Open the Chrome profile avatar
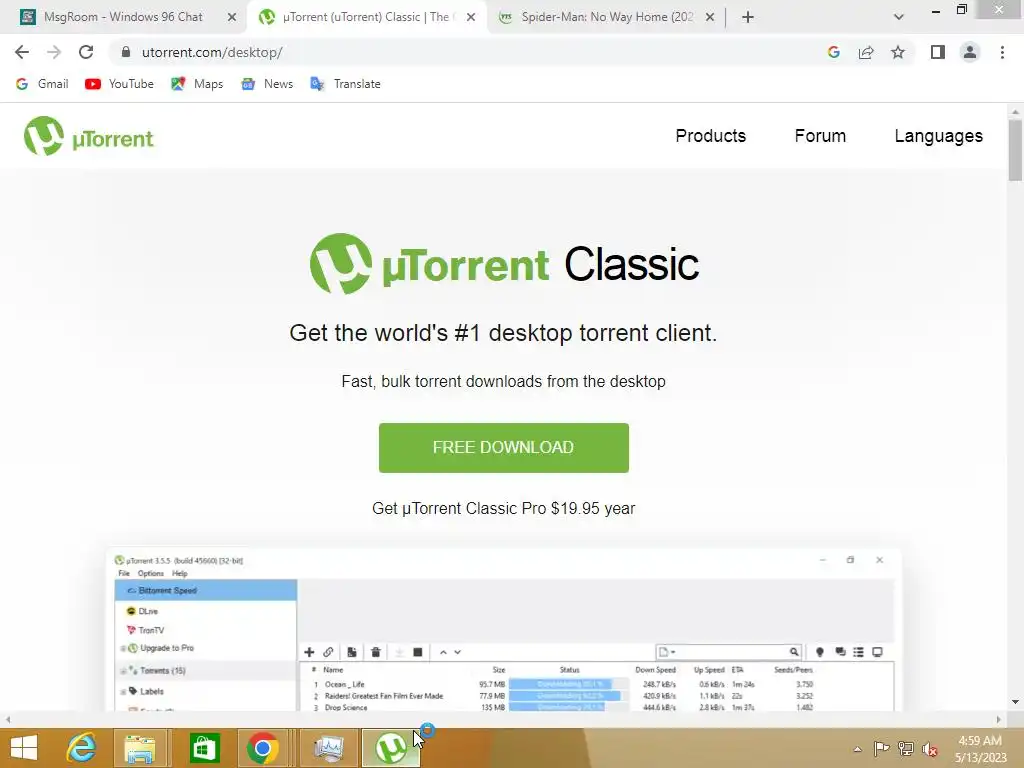Viewport: 1024px width, 768px height. click(x=970, y=52)
